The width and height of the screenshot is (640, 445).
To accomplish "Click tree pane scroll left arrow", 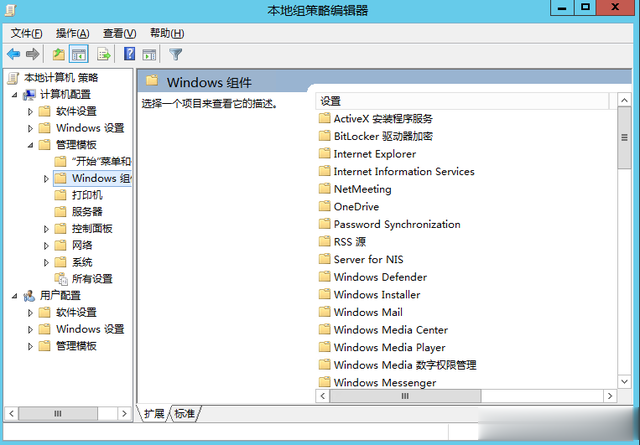I will click(11, 414).
